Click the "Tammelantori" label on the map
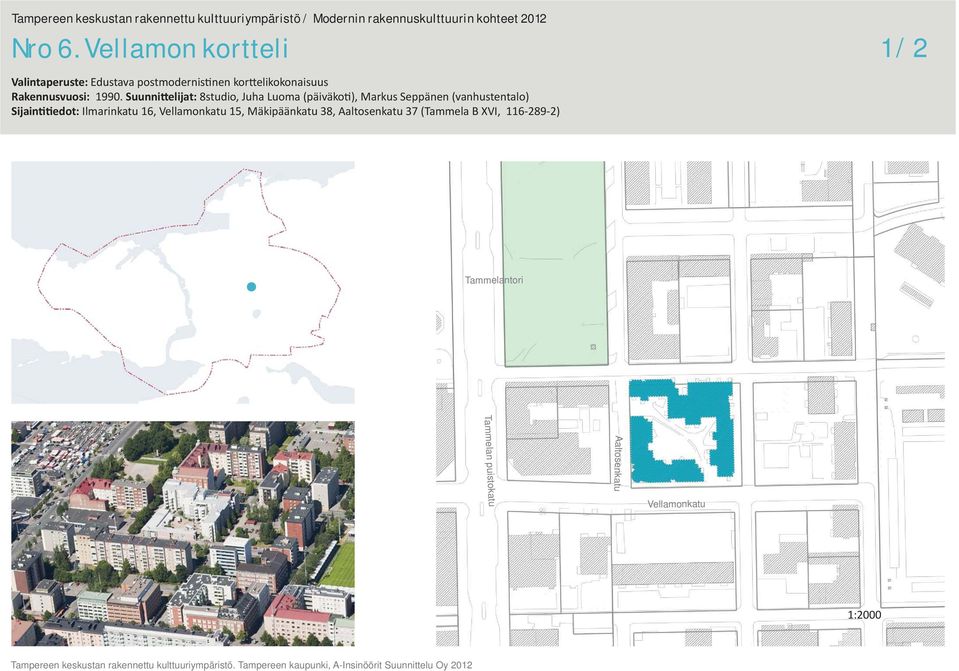This screenshot has height=671, width=959. 494,280
